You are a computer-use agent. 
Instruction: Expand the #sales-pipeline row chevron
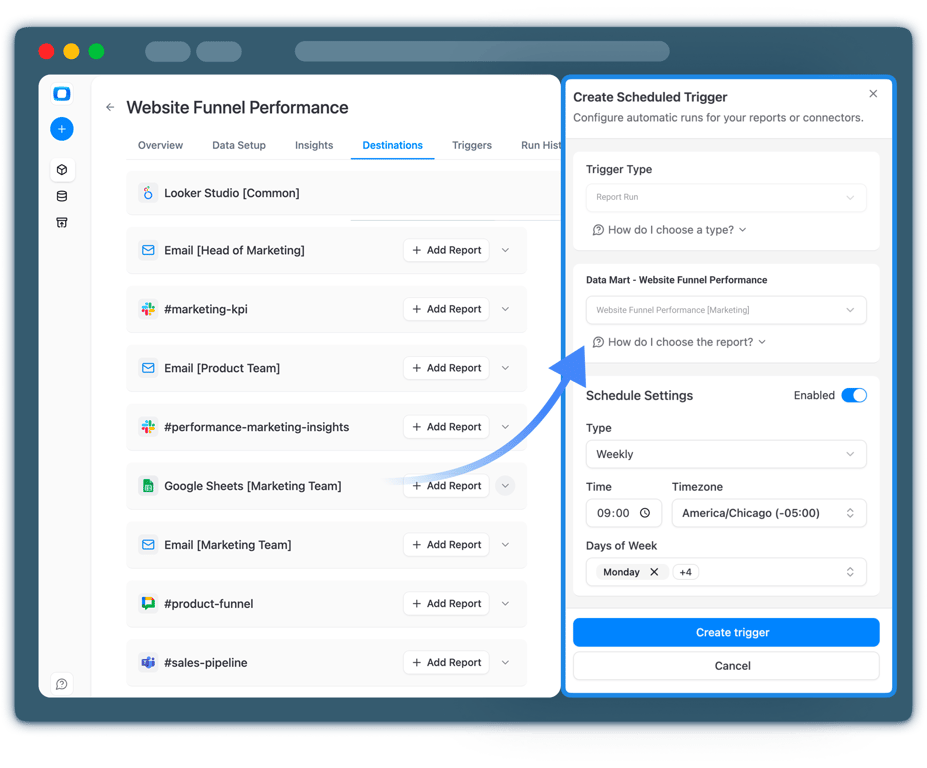tap(505, 662)
